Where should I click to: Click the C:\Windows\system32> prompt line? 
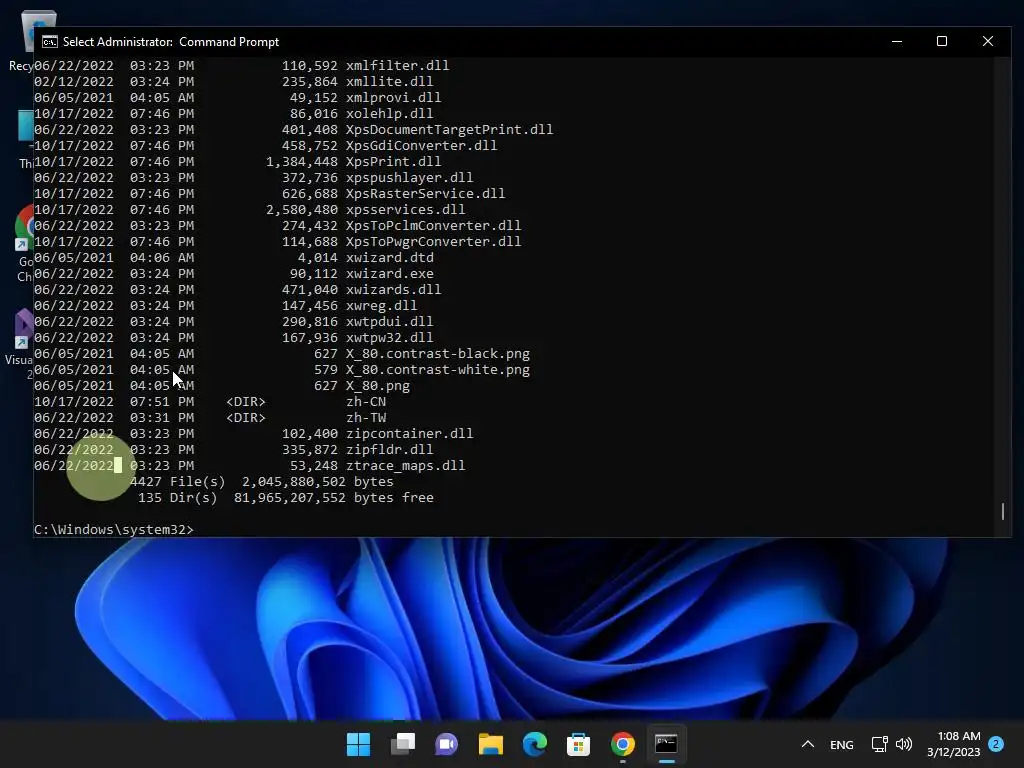pyautogui.click(x=114, y=530)
